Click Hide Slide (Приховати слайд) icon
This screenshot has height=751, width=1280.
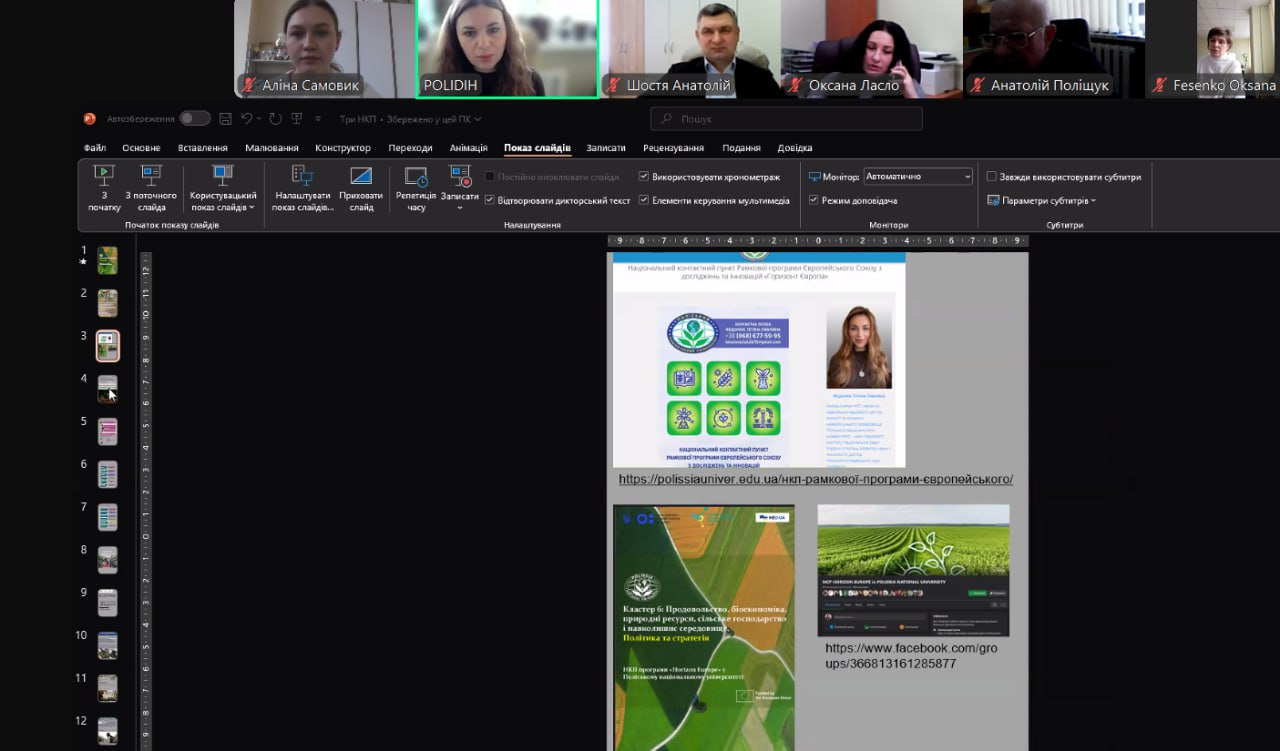[361, 176]
